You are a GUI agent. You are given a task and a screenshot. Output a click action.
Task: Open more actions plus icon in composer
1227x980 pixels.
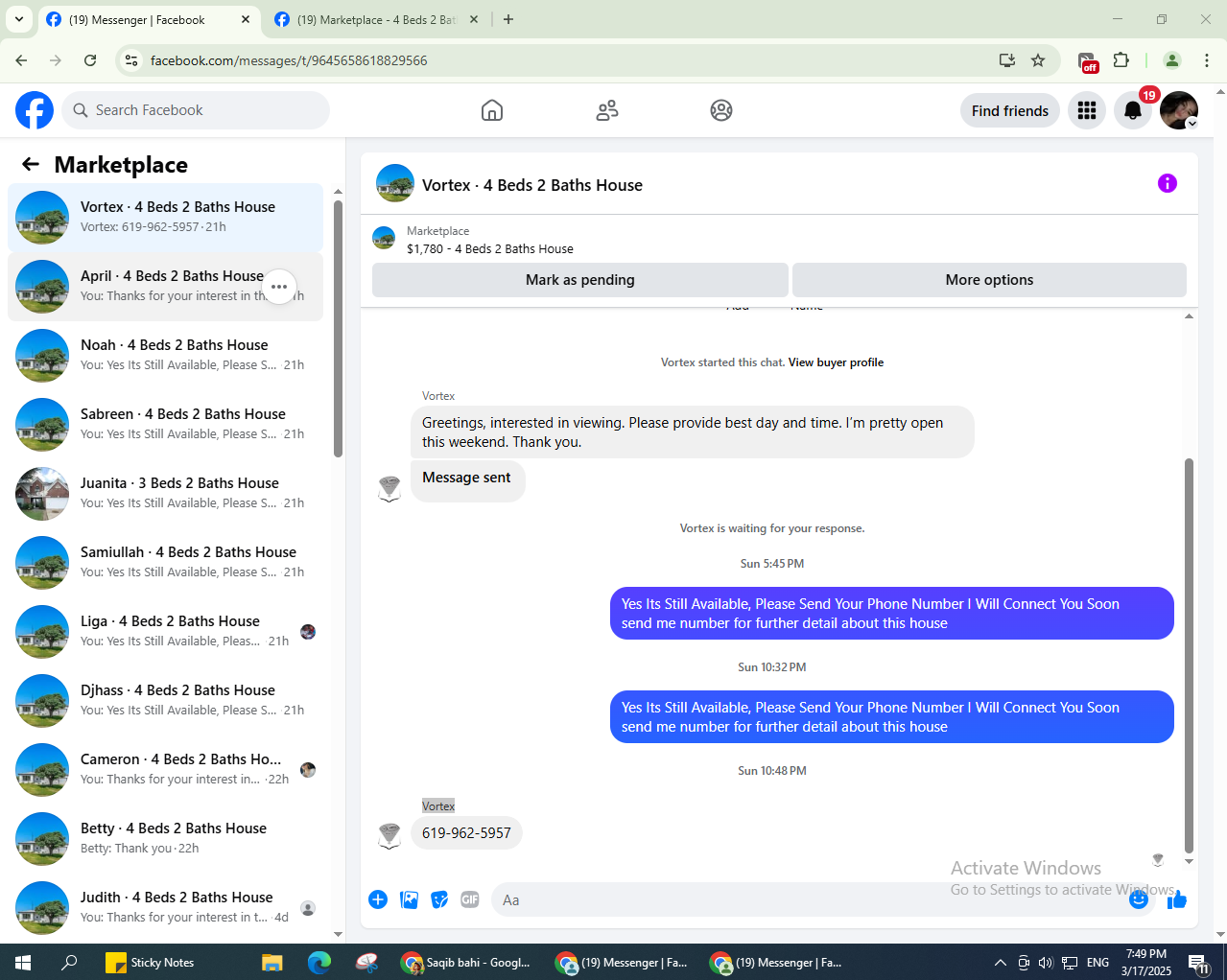pyautogui.click(x=378, y=899)
